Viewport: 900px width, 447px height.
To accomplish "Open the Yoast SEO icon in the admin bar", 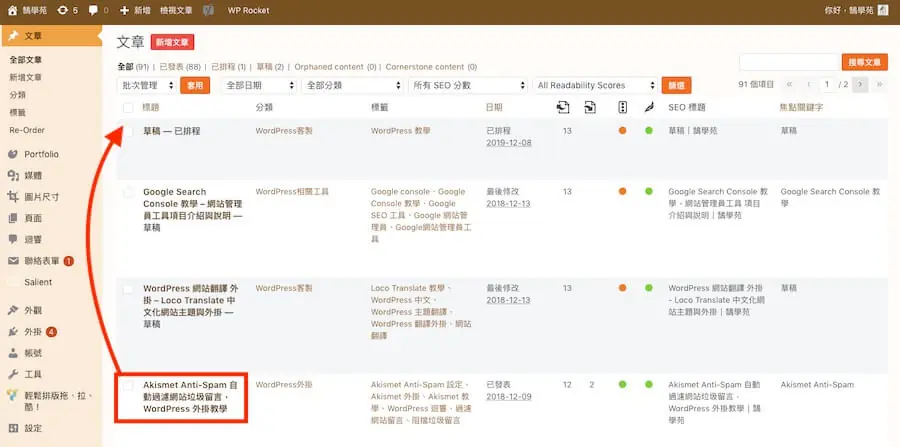I will [208, 10].
